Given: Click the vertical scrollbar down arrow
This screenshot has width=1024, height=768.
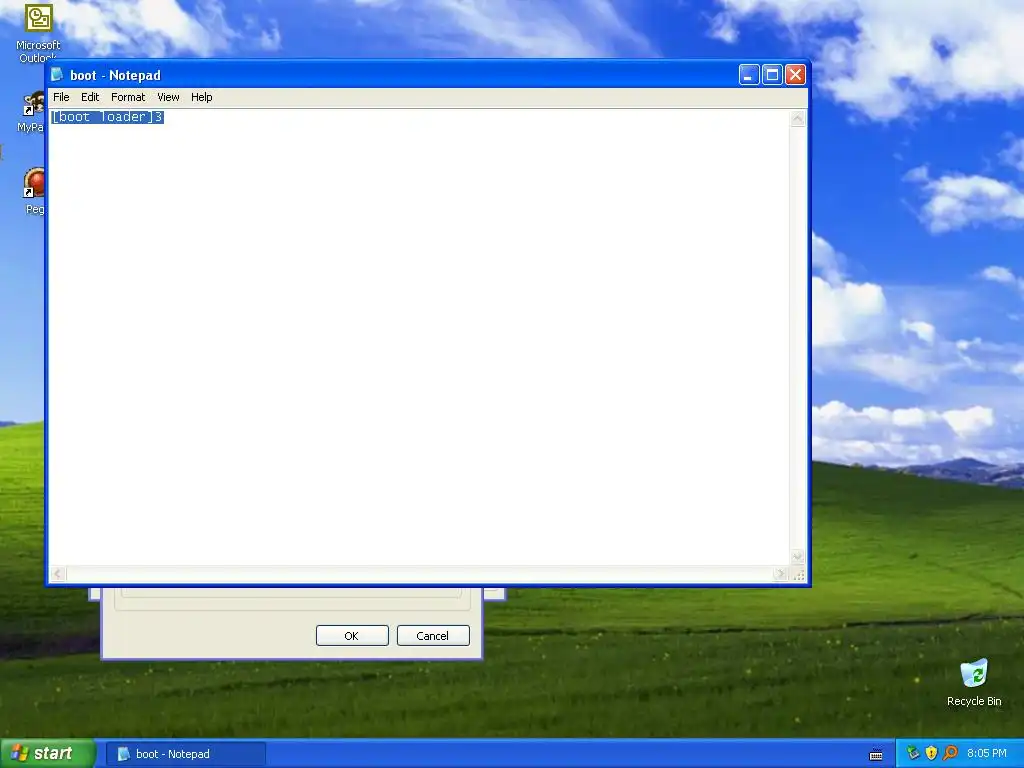Looking at the screenshot, I should (797, 557).
